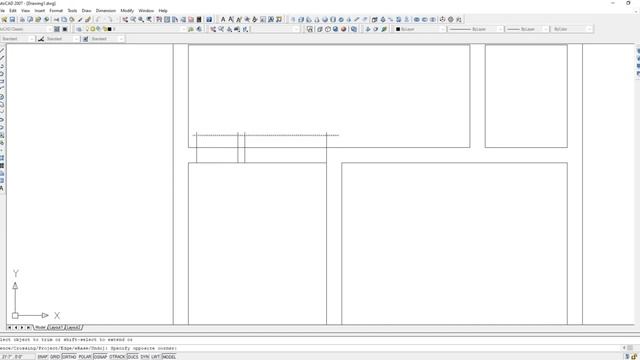Open the Properties palette icon
This screenshot has width=640, height=360.
tap(159, 19)
